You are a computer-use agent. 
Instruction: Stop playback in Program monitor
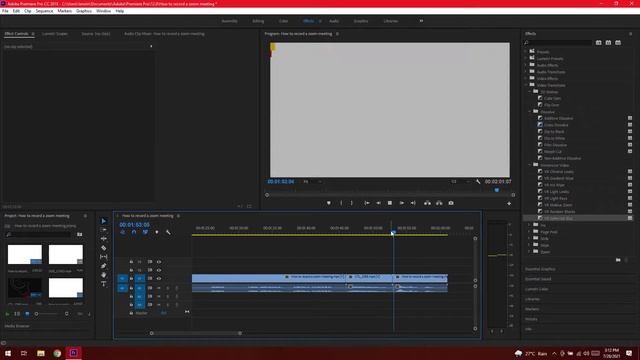click(390, 203)
